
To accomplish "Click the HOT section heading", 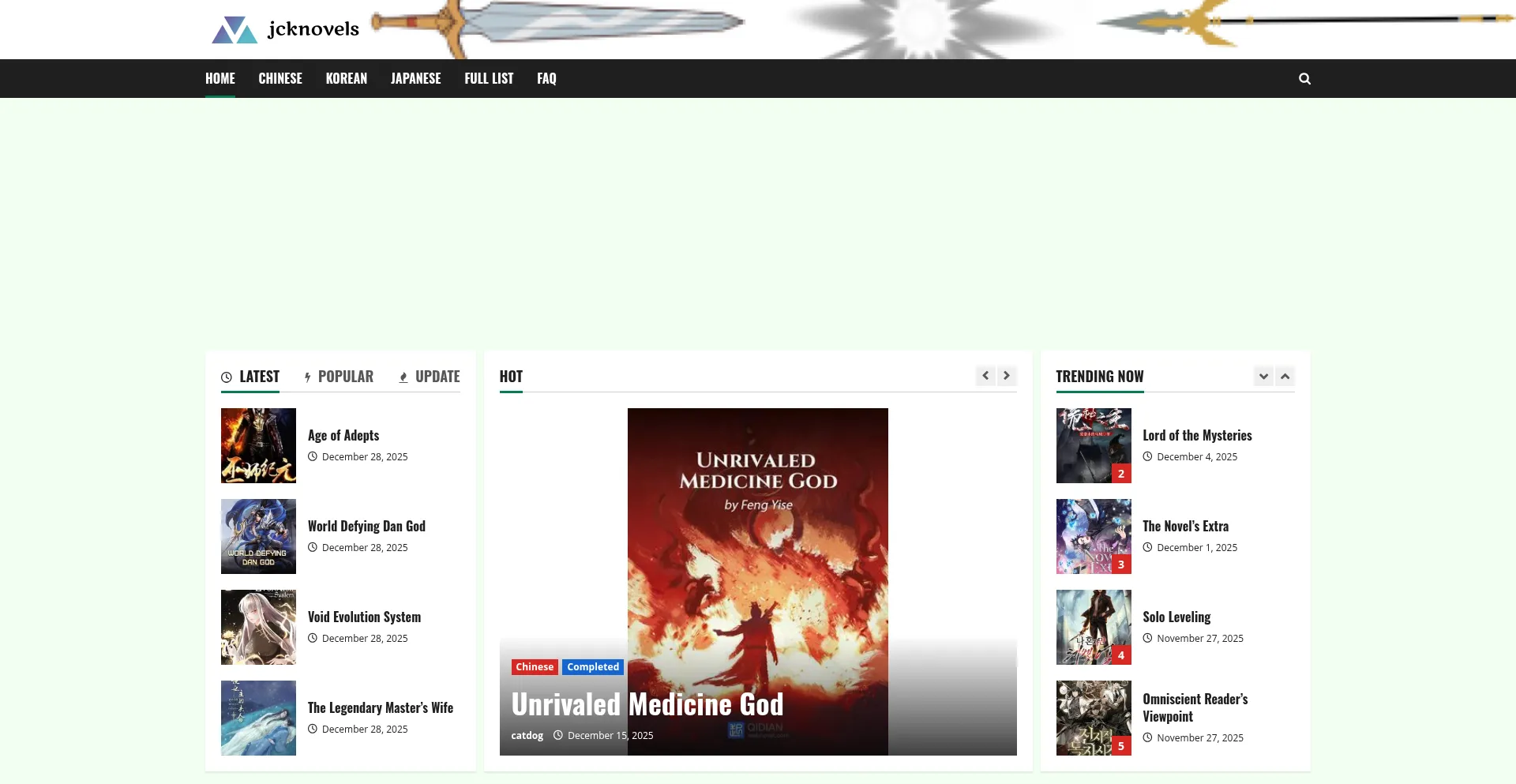I will pos(511,377).
